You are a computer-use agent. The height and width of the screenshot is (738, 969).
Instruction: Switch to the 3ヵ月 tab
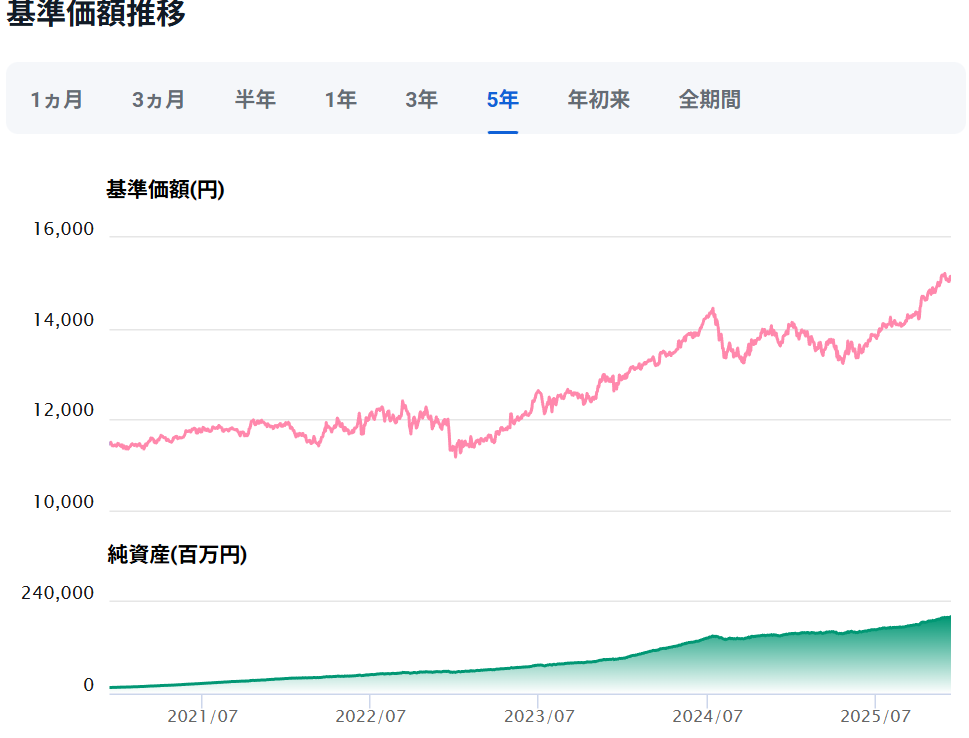pyautogui.click(x=158, y=100)
